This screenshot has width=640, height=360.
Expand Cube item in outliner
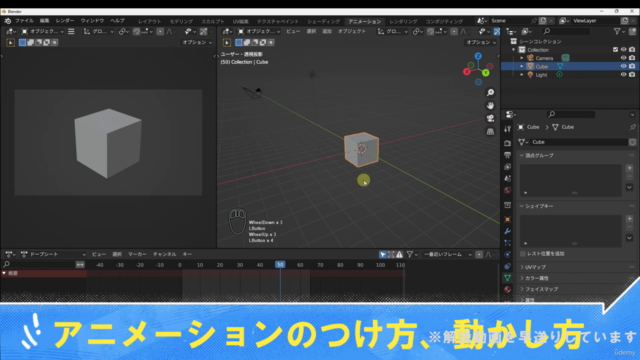(522, 66)
